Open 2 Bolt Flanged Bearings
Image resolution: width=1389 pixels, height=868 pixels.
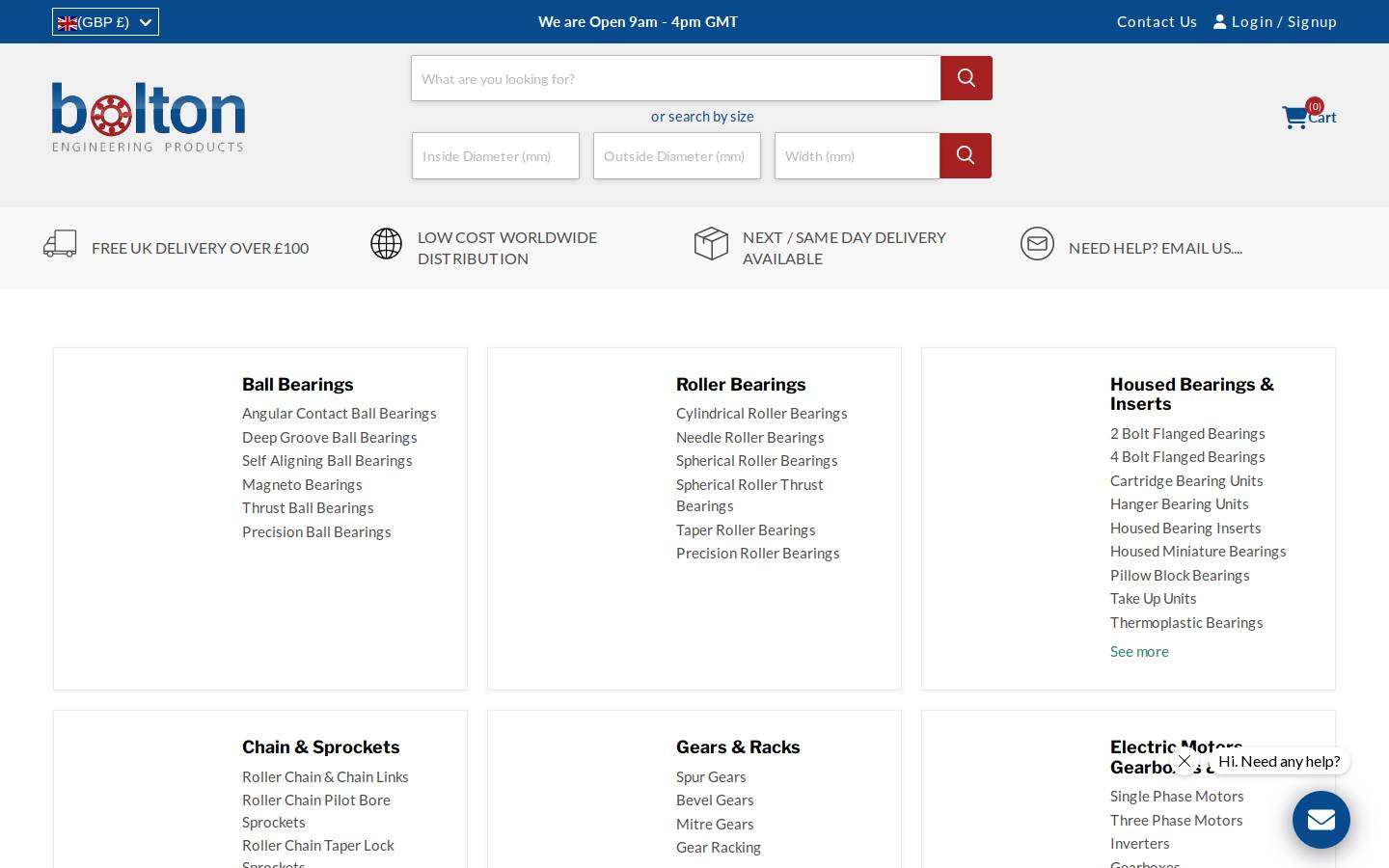click(1187, 433)
